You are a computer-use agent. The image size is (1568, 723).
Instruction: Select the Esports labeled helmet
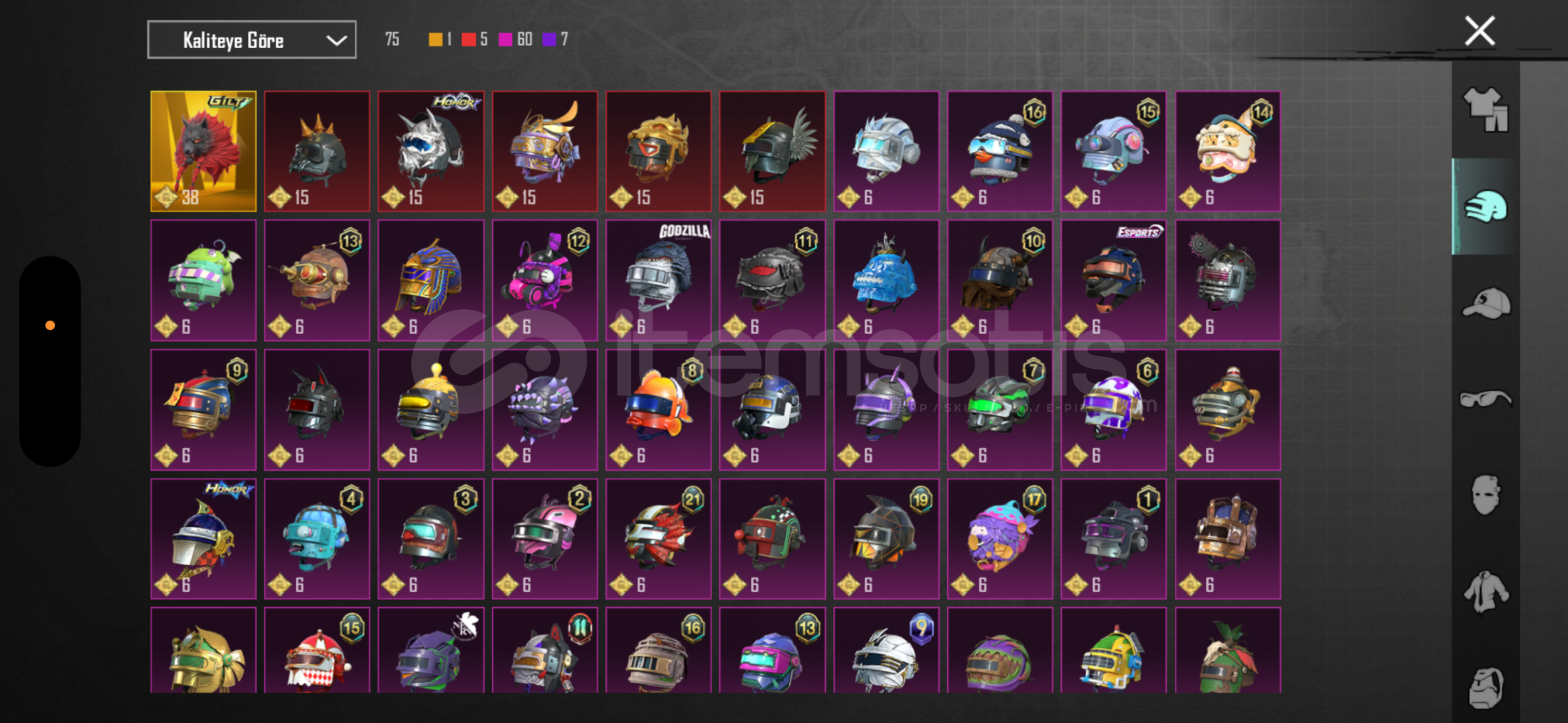[x=1113, y=280]
